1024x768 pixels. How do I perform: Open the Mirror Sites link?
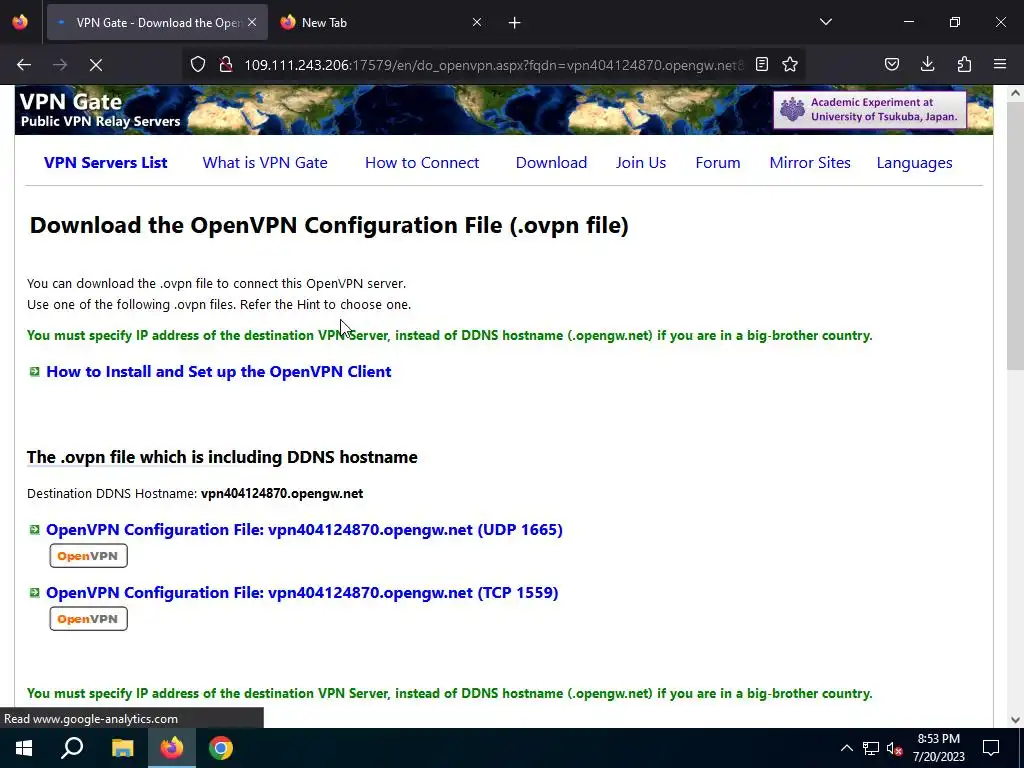tap(810, 163)
